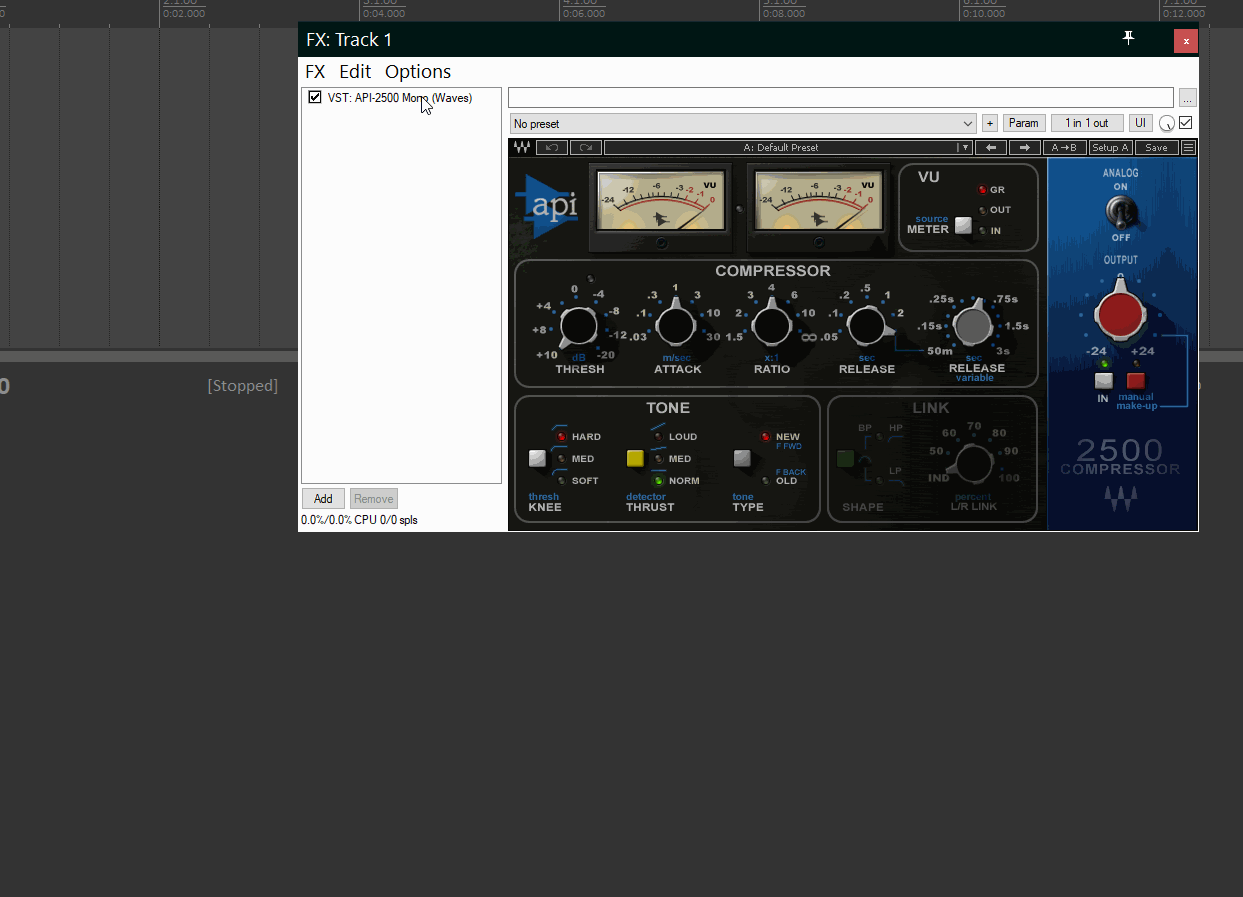Image resolution: width=1243 pixels, height=897 pixels.
Task: Toggle the compressor IN button
Action: 1104,381
